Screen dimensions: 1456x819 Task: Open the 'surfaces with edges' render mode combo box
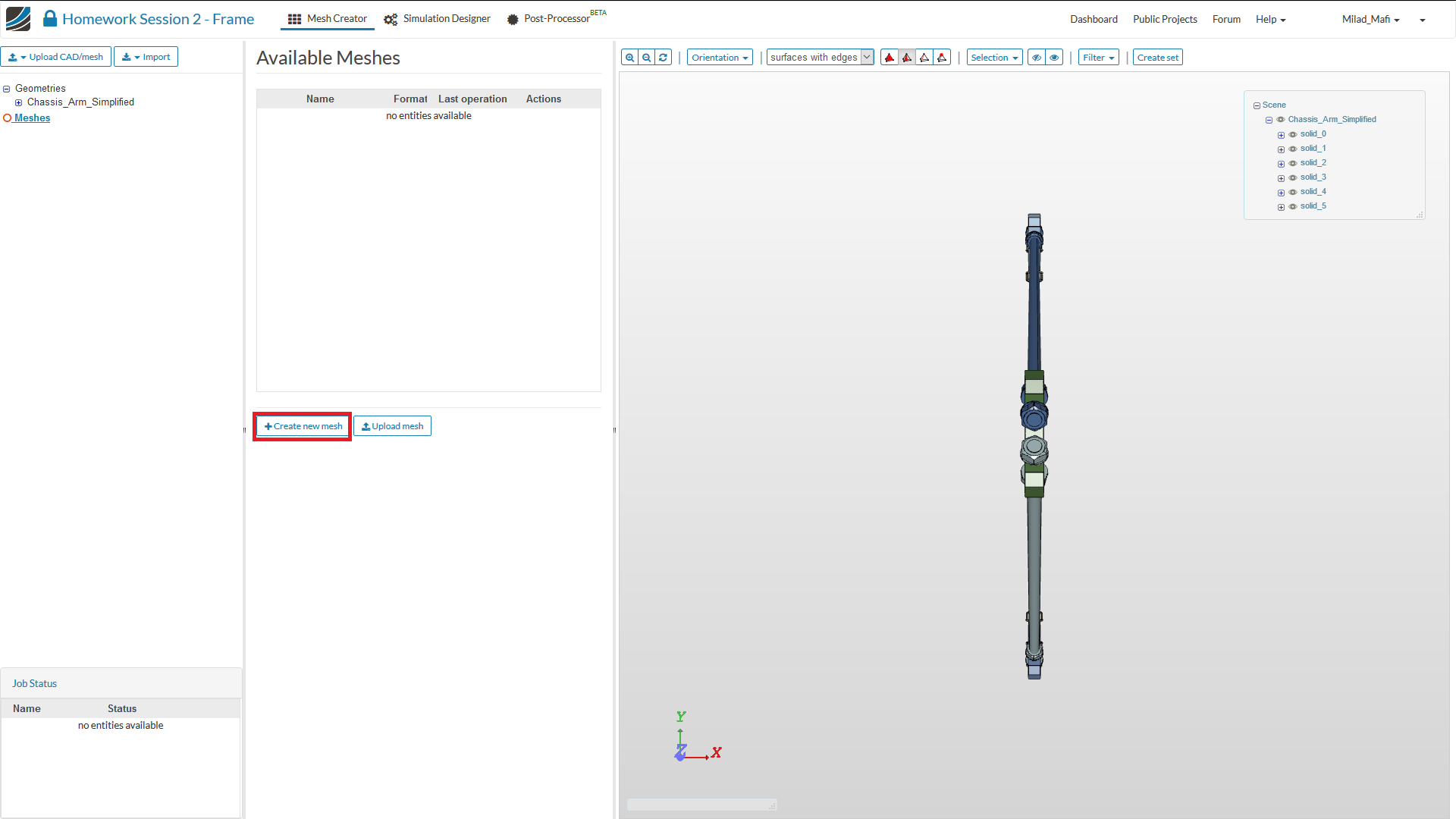click(820, 58)
